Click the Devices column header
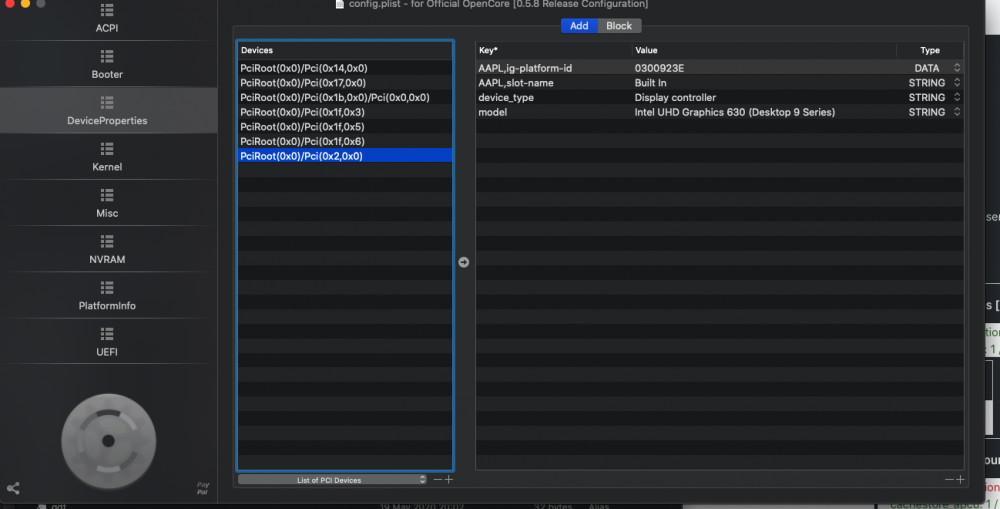The image size is (1000, 509). tap(345, 50)
